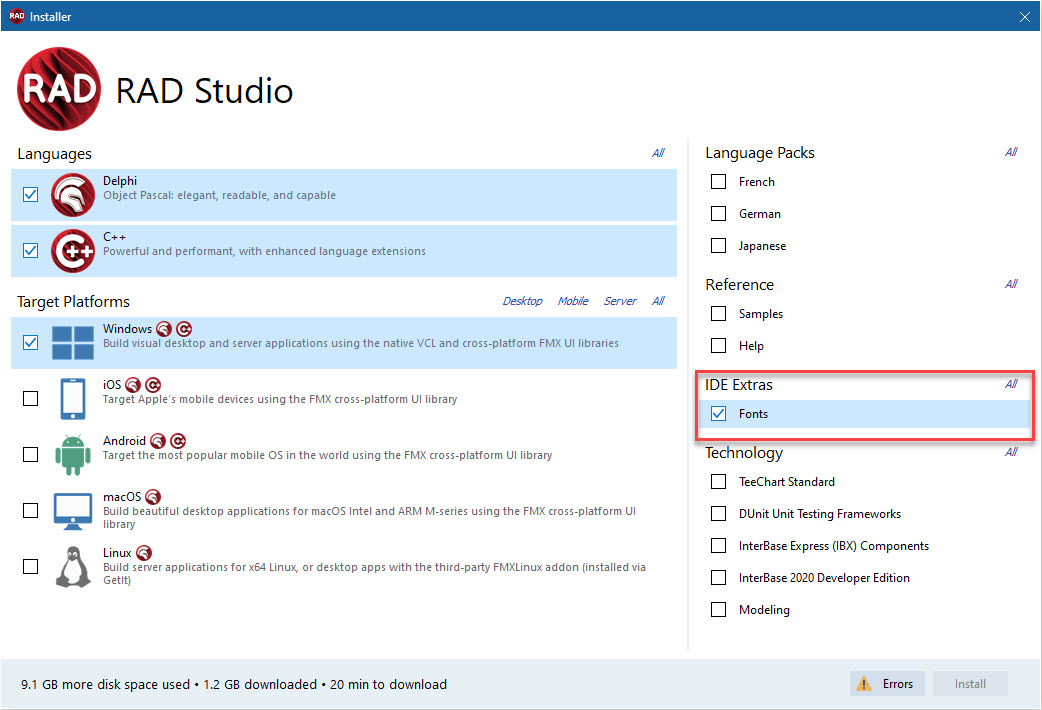Select Desktop target platforms link

click(522, 301)
